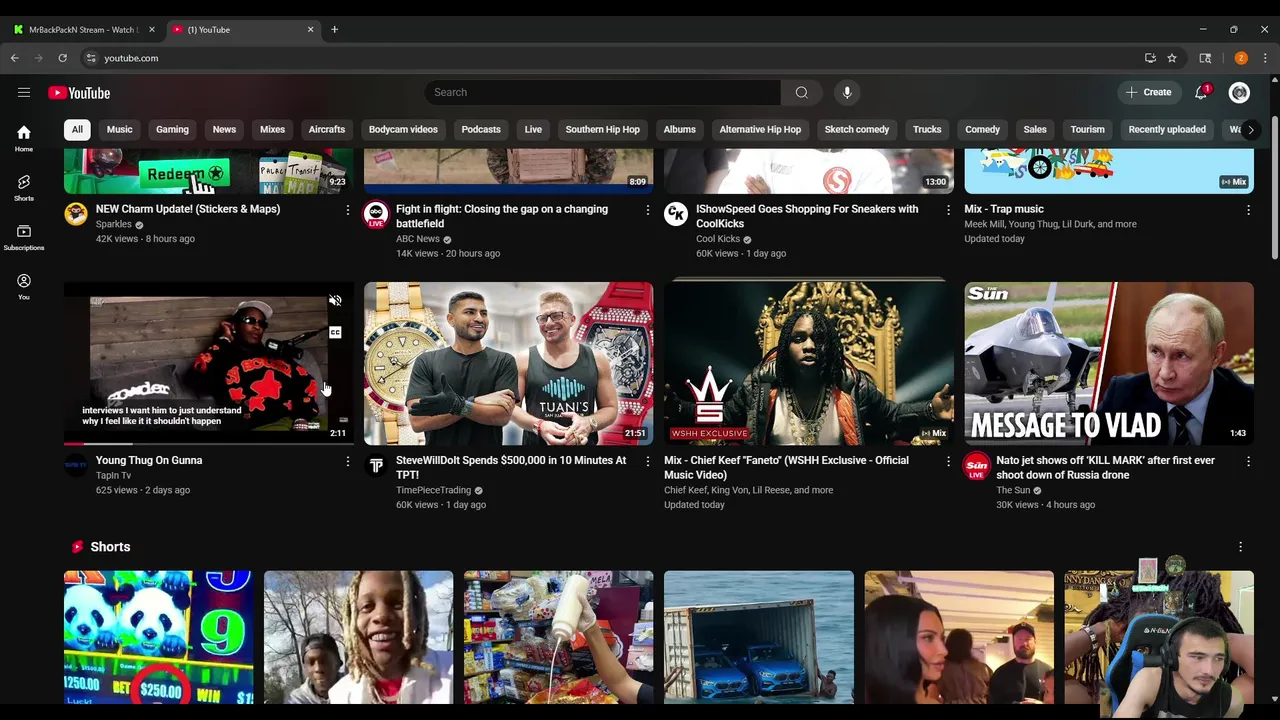Bookmark this page with star icon
Viewport: 1280px width, 720px height.
(x=1172, y=58)
